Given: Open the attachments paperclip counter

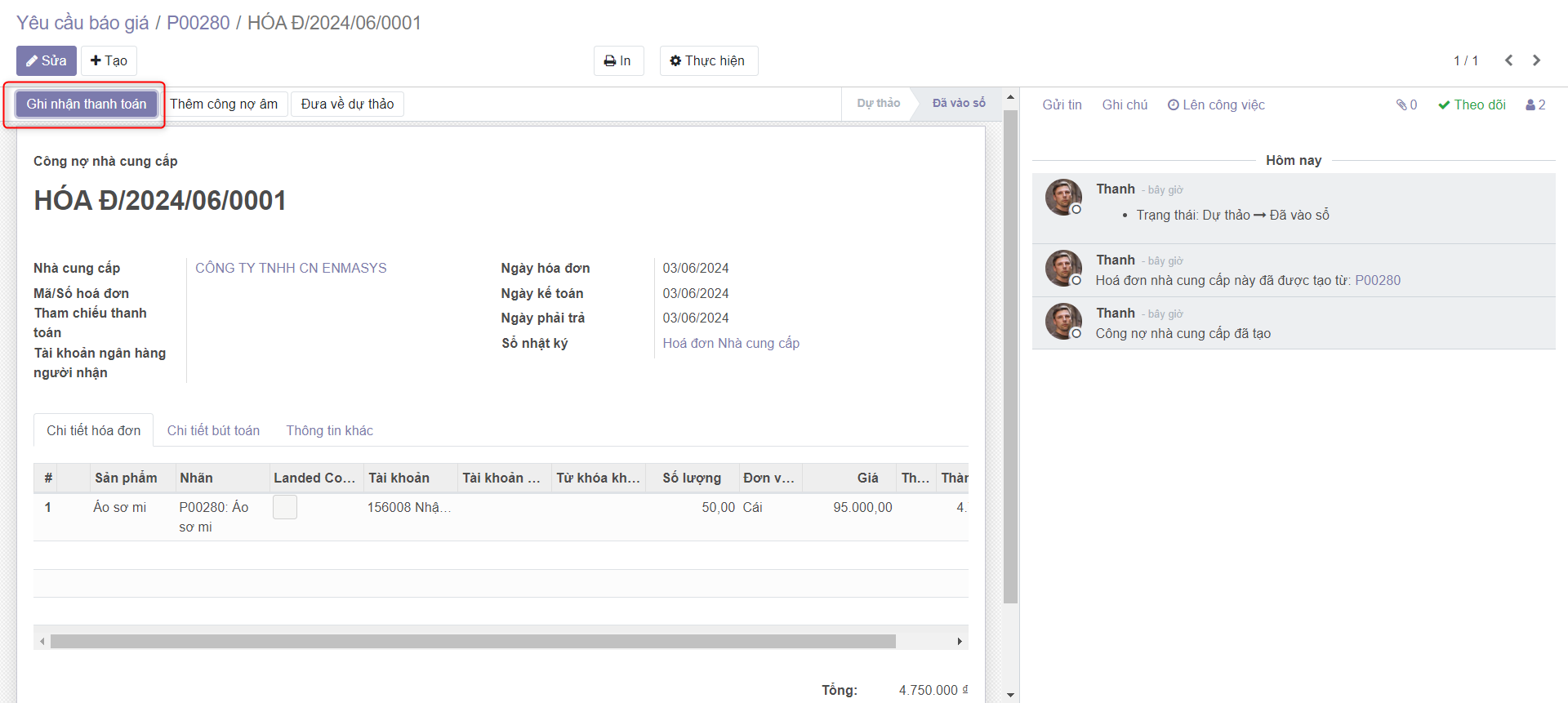Looking at the screenshot, I should click(1406, 105).
